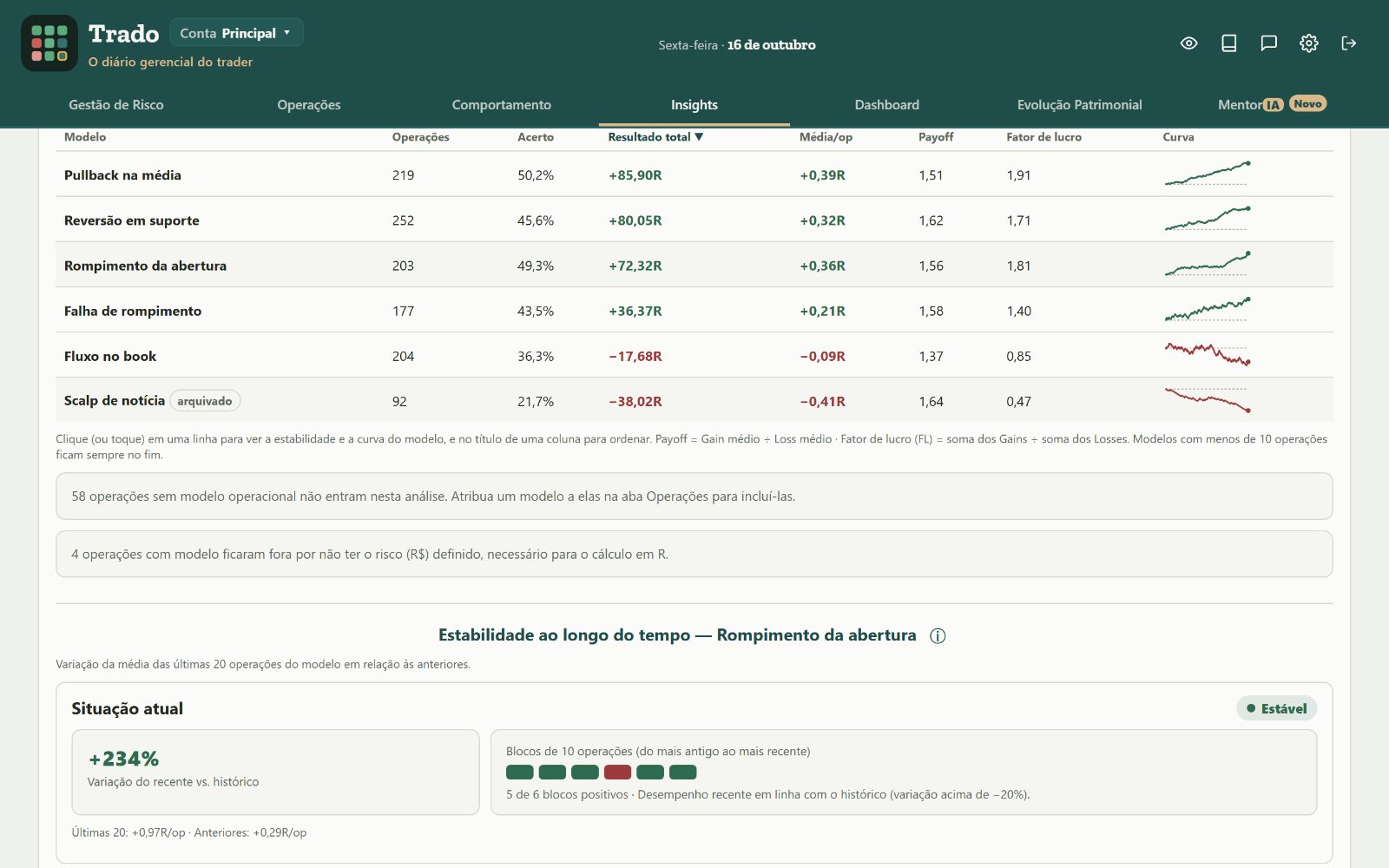Select the Scalp de notícia row
The image size is (1389, 868).
(694, 400)
